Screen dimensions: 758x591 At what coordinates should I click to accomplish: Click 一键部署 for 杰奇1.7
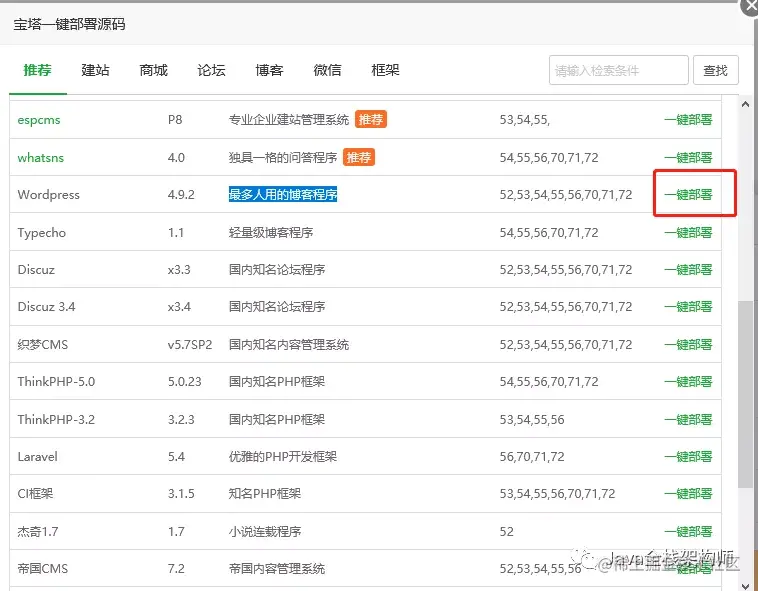(688, 532)
